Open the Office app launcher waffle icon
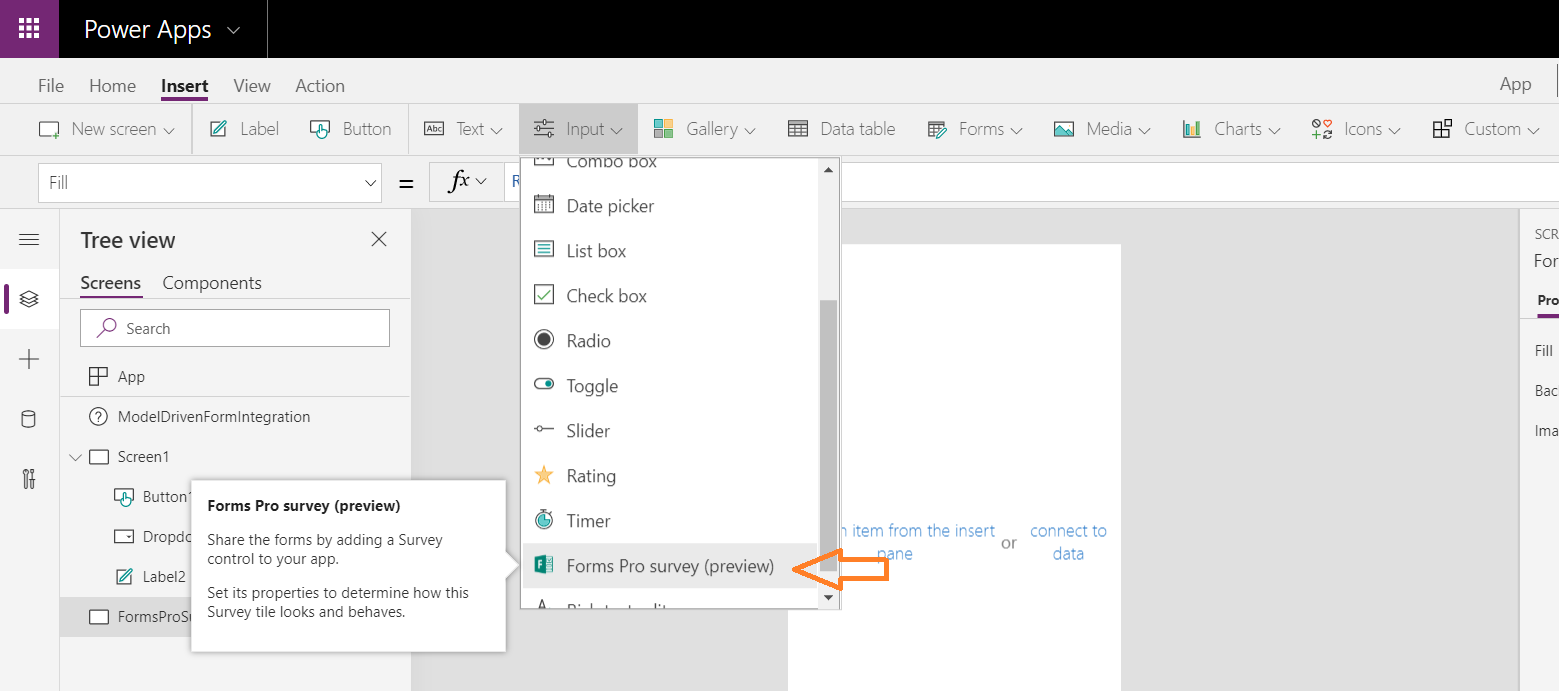The image size is (1559, 691). pos(28,28)
